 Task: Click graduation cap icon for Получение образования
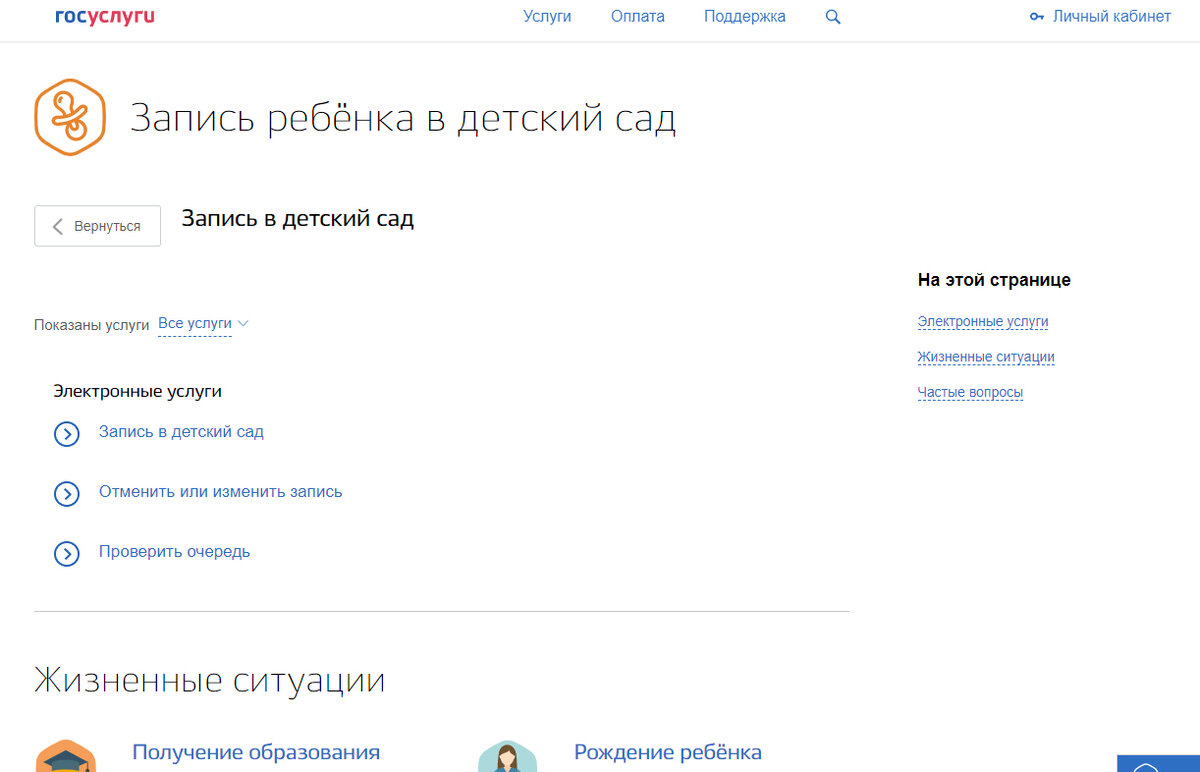66,756
